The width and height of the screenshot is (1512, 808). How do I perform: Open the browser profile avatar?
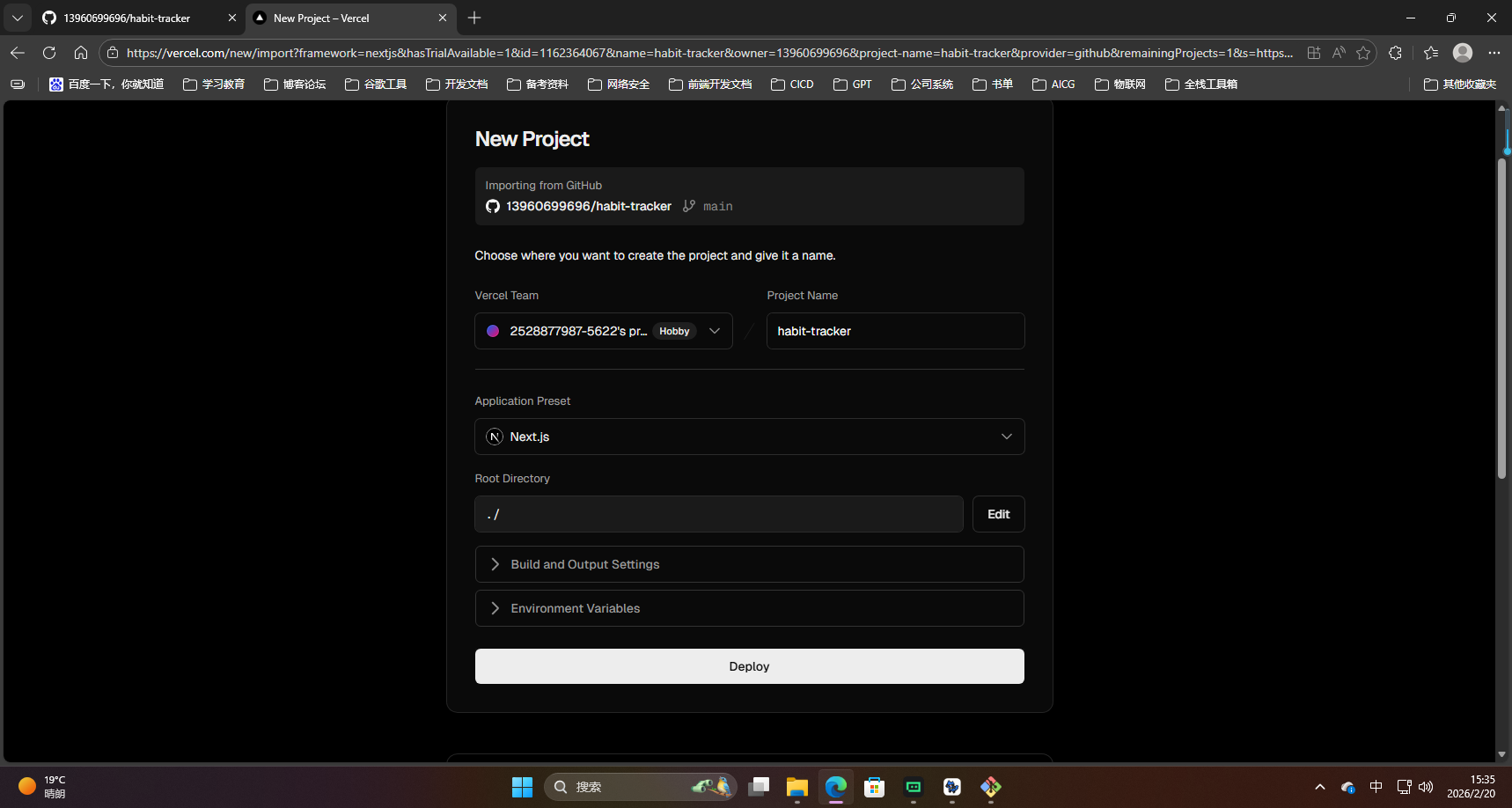tap(1463, 53)
